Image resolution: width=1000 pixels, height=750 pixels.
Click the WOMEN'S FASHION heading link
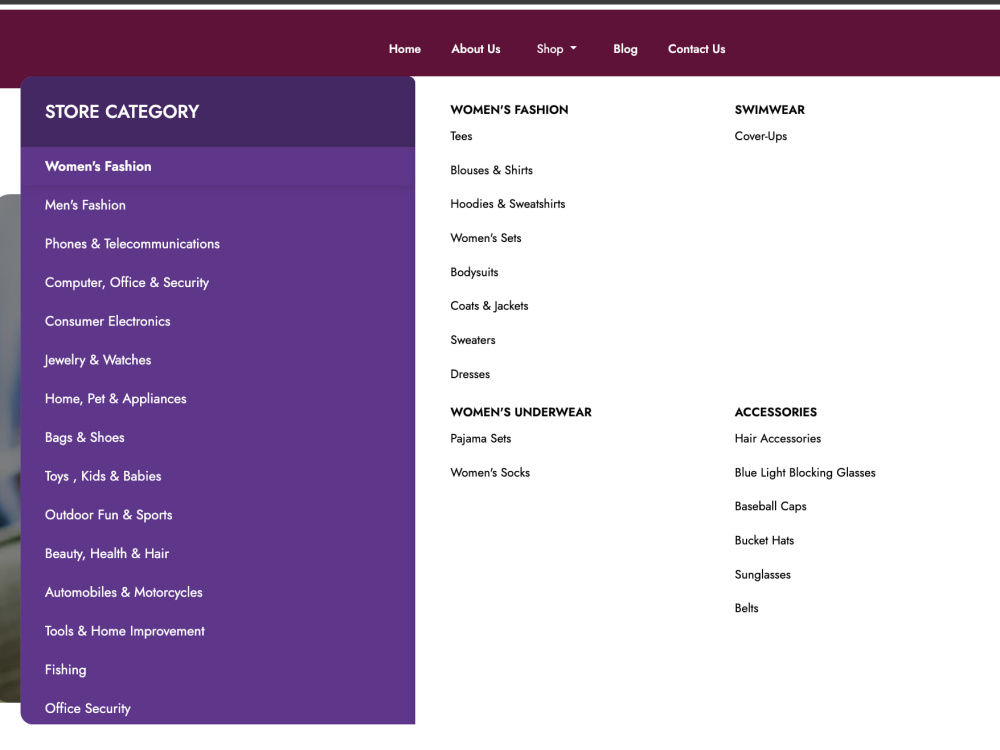coord(509,110)
